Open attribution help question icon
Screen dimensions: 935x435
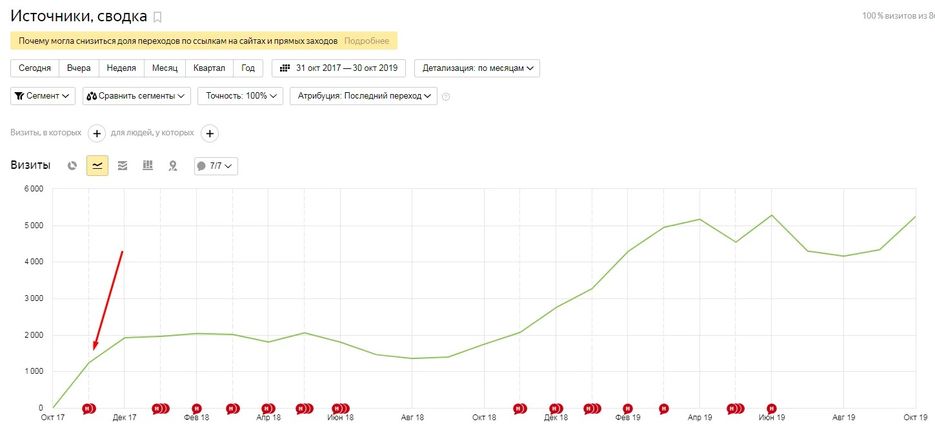(x=446, y=97)
